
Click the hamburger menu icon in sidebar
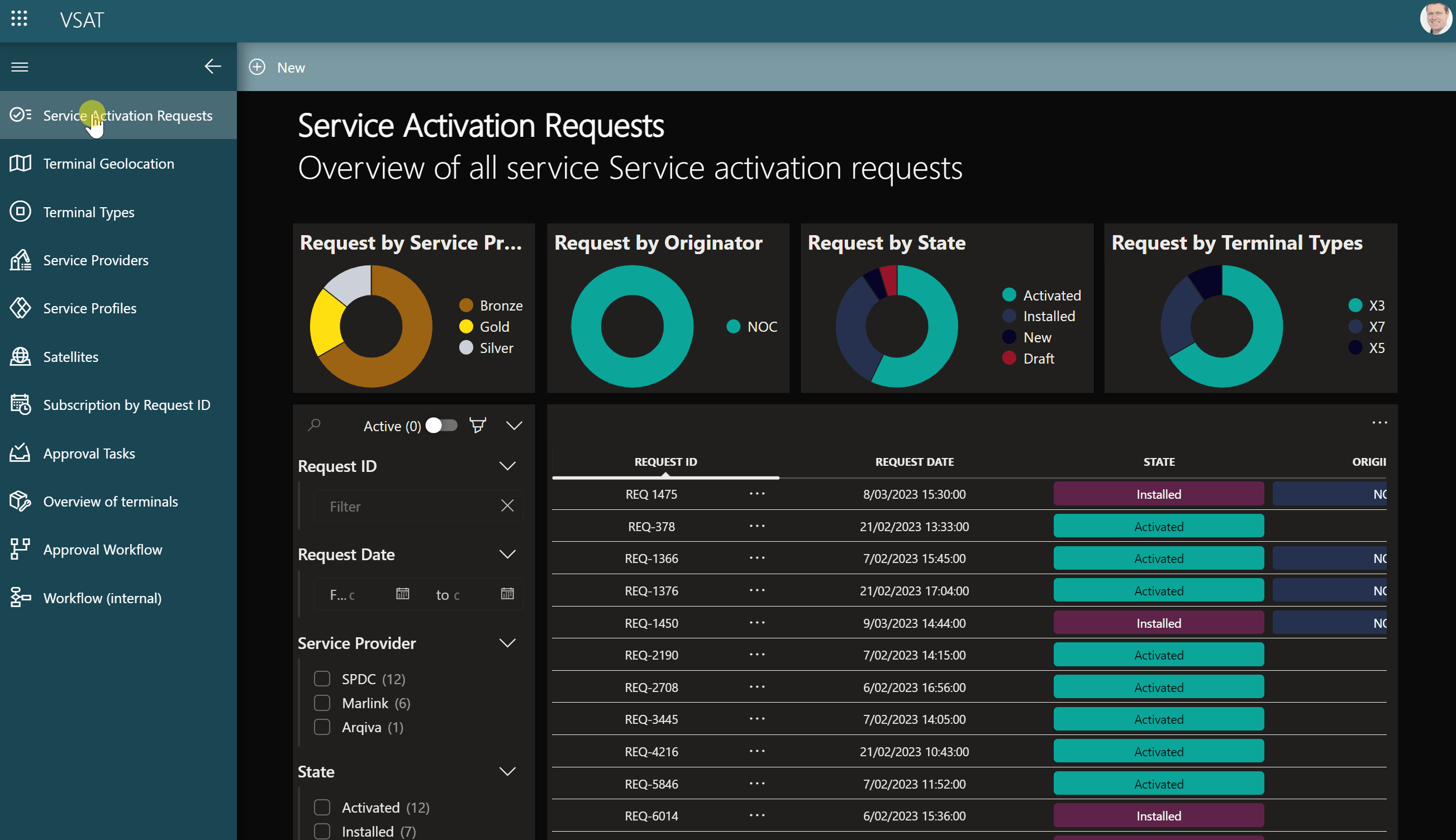[x=20, y=67]
